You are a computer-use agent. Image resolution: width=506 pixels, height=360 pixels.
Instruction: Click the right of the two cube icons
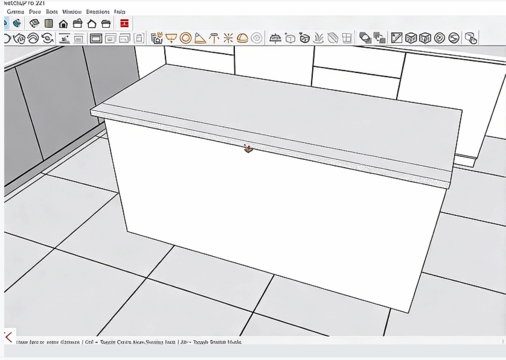point(425,38)
